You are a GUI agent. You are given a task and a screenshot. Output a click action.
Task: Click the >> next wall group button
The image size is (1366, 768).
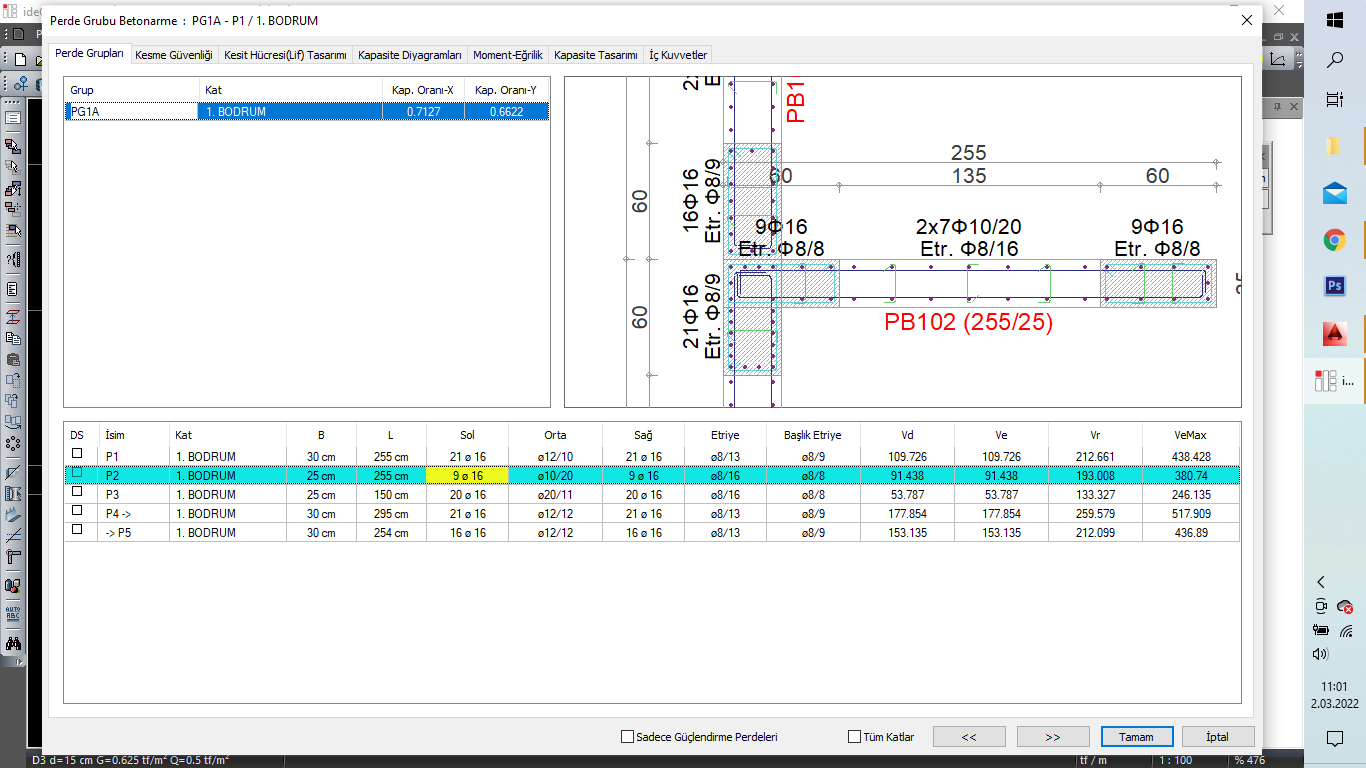click(1053, 737)
